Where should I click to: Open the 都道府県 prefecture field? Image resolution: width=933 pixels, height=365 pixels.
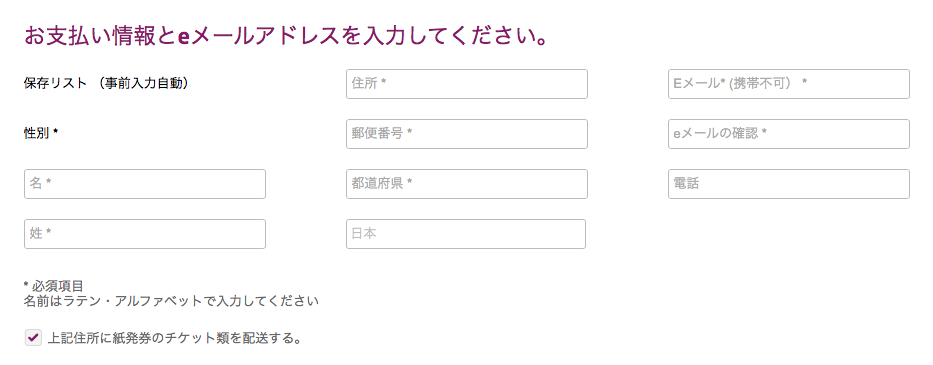click(x=466, y=184)
